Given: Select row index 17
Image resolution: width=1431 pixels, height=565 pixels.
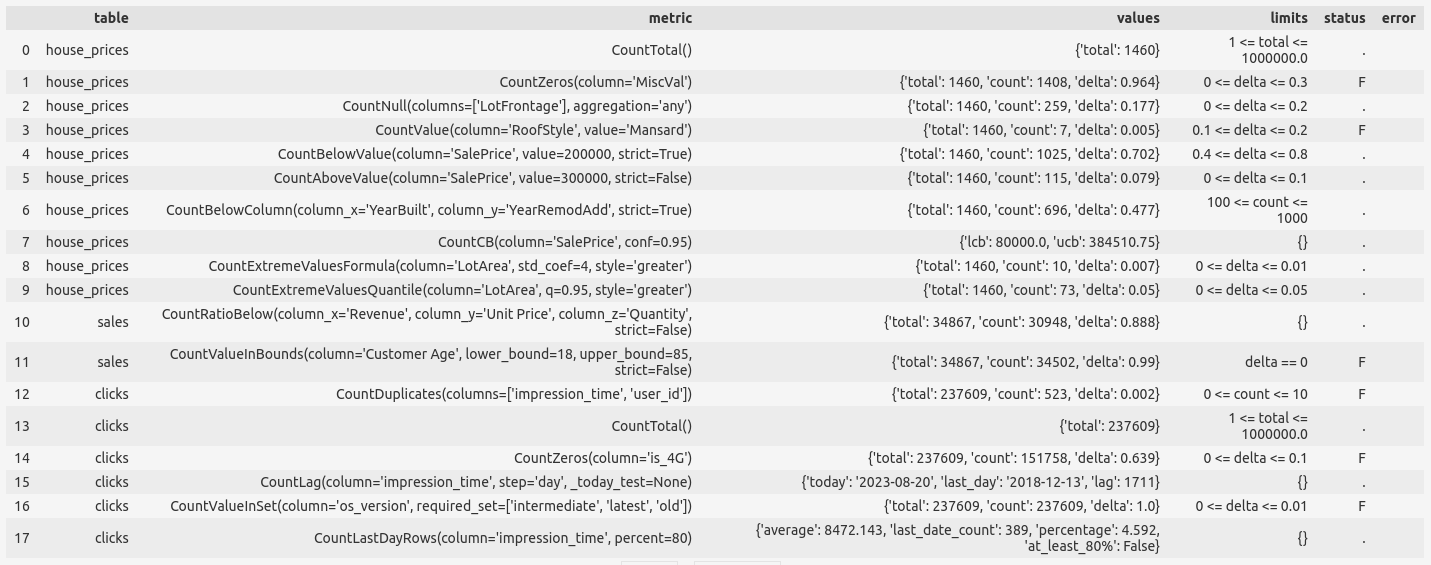Looking at the screenshot, I should (x=22, y=538).
